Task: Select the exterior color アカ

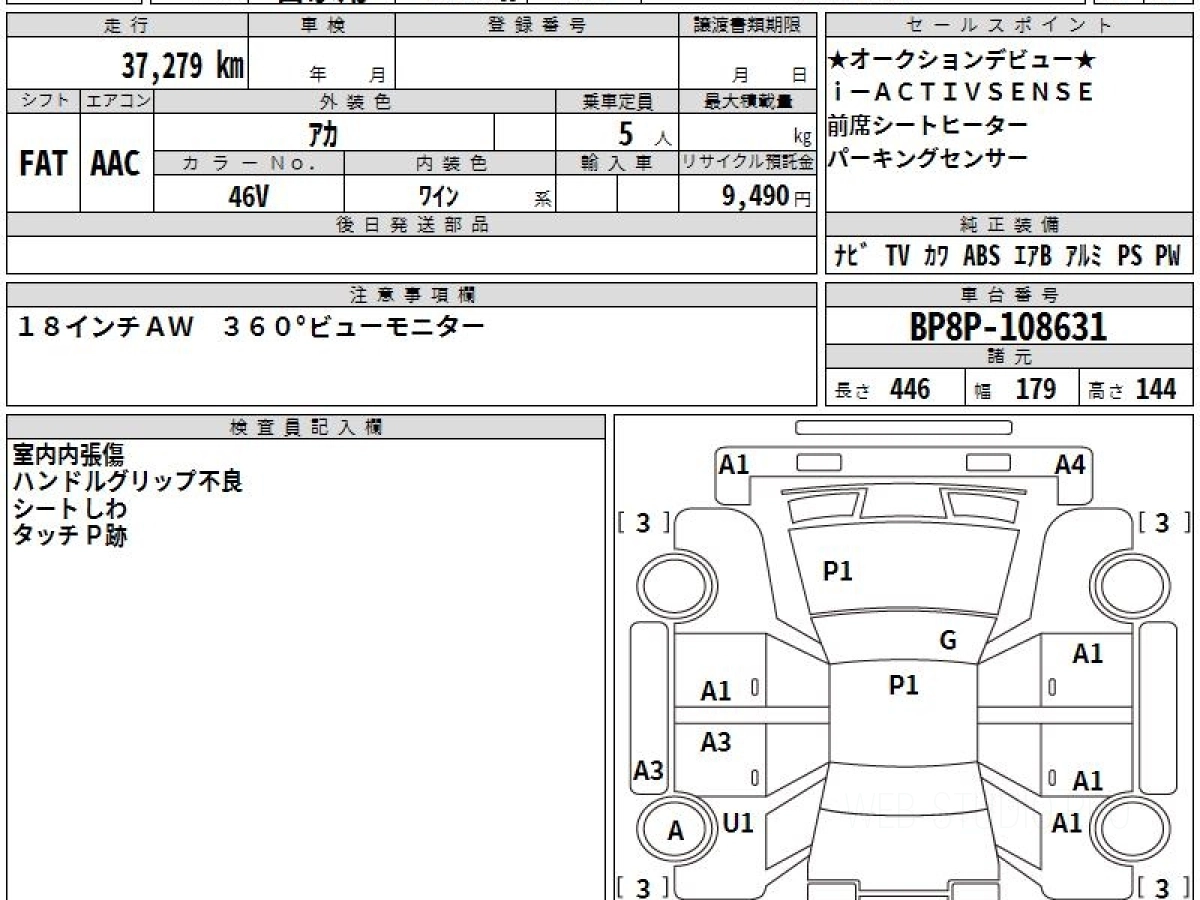Action: coord(322,132)
